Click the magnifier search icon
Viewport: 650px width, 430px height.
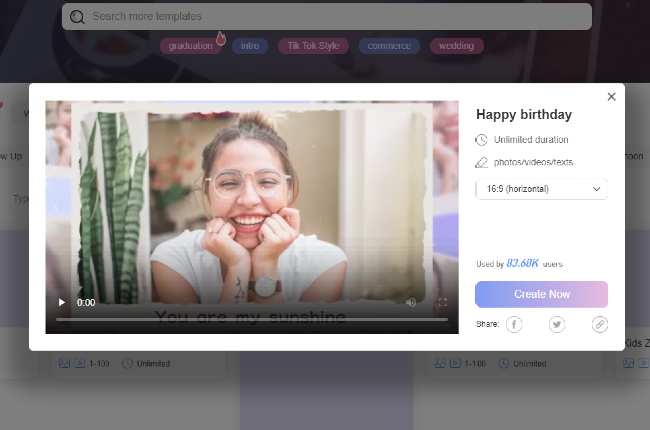pyautogui.click(x=77, y=17)
